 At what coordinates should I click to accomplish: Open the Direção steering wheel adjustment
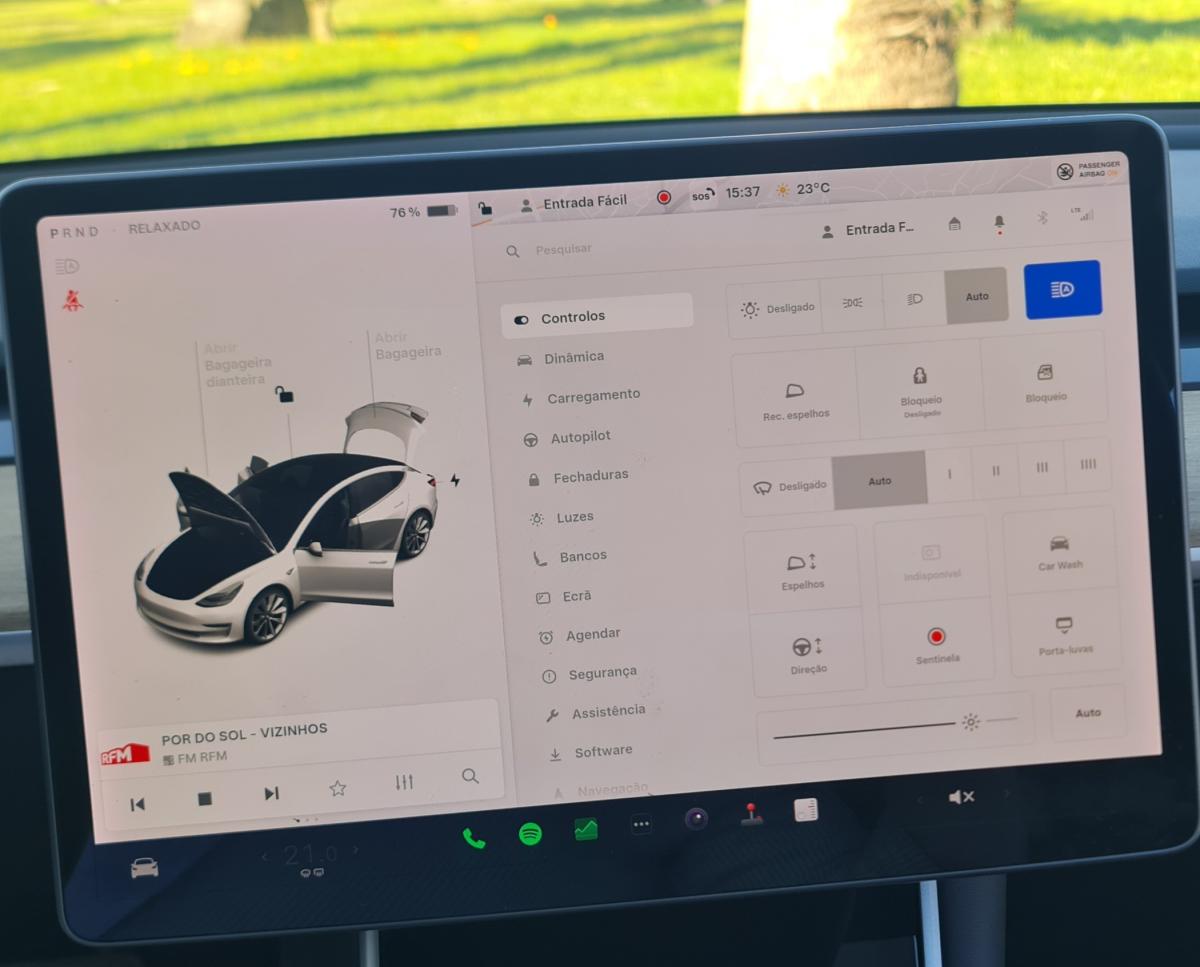pyautogui.click(x=808, y=654)
